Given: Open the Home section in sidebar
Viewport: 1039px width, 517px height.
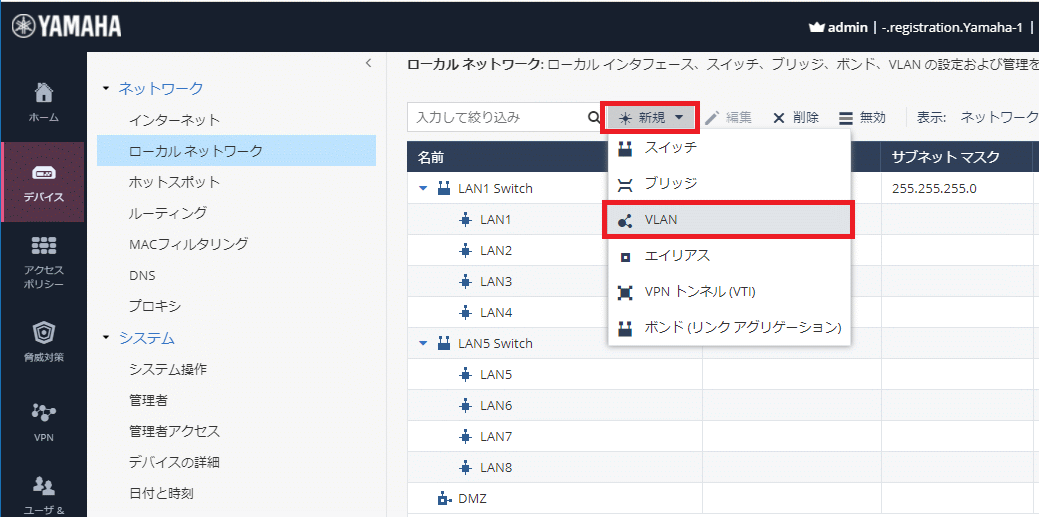Looking at the screenshot, I should [44, 101].
